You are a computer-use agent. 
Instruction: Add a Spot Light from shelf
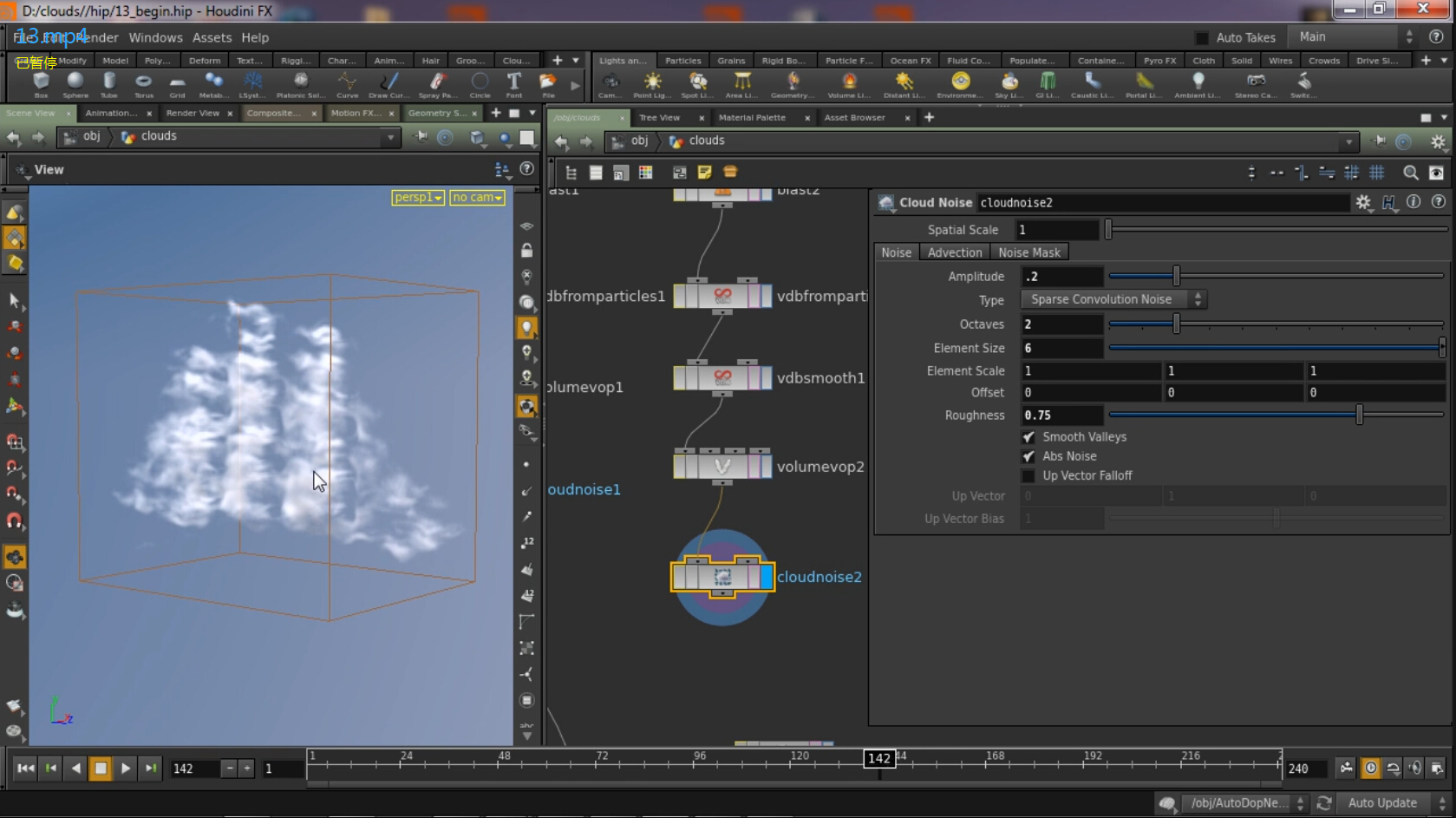click(697, 84)
